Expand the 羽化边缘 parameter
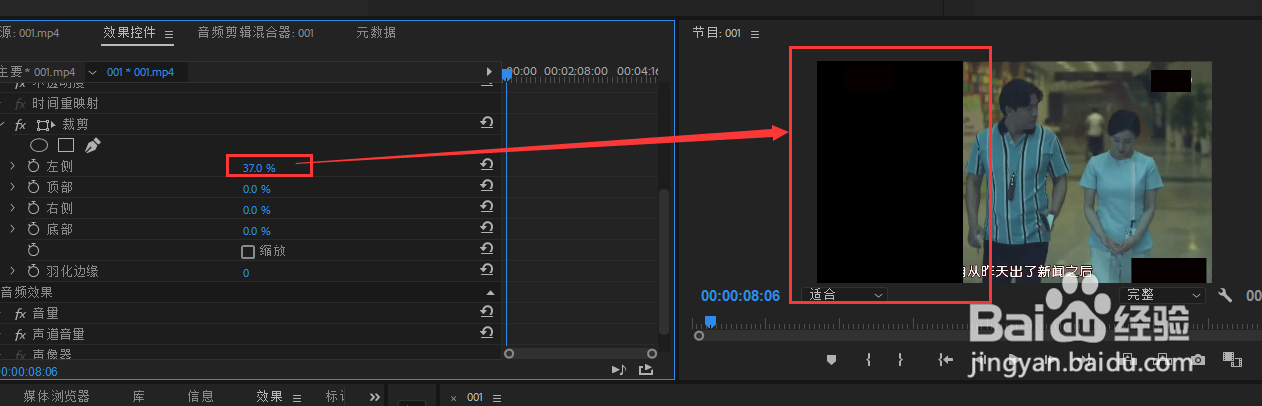The image size is (1262, 406). click(12, 272)
